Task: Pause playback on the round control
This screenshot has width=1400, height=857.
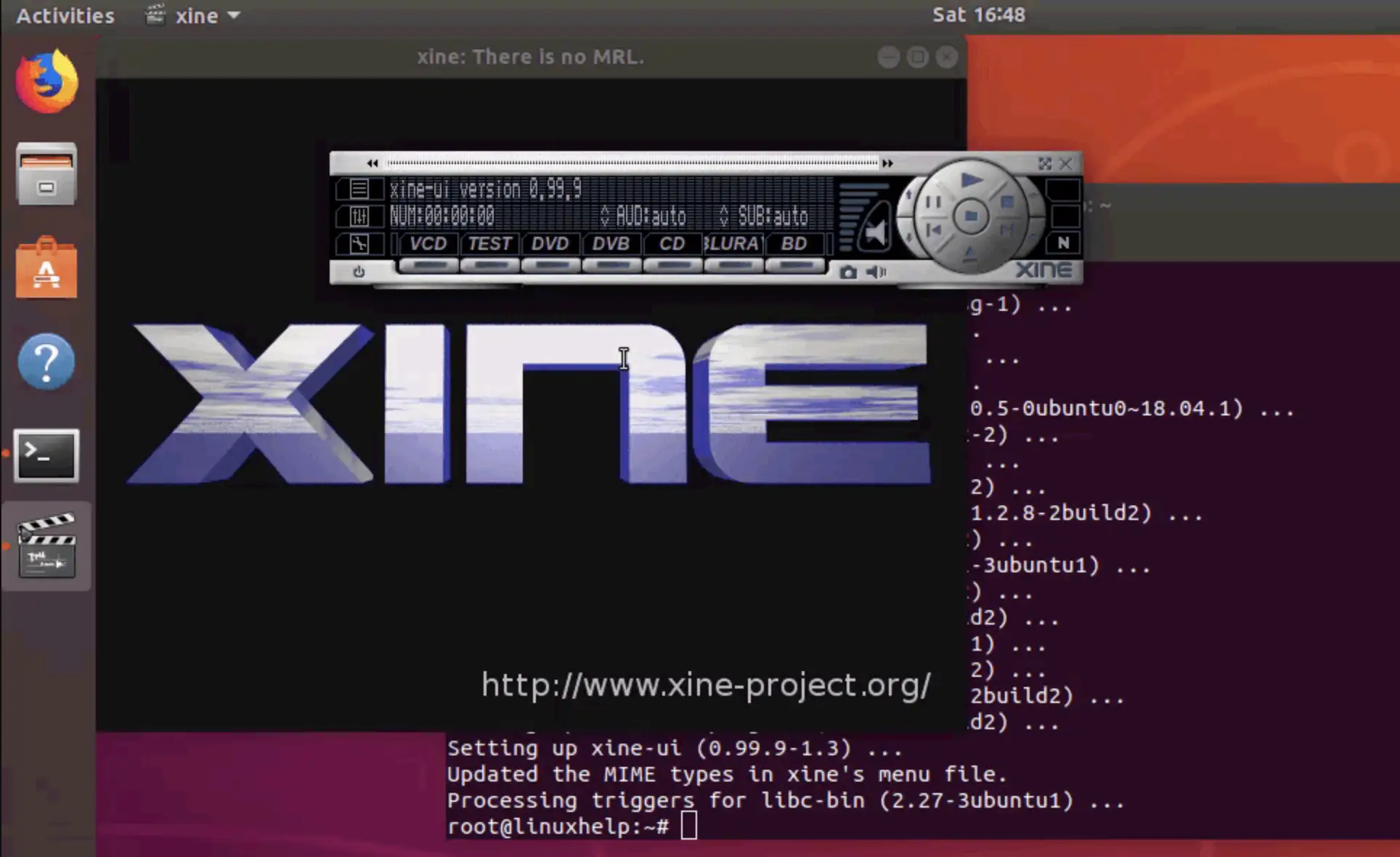Action: [933, 203]
